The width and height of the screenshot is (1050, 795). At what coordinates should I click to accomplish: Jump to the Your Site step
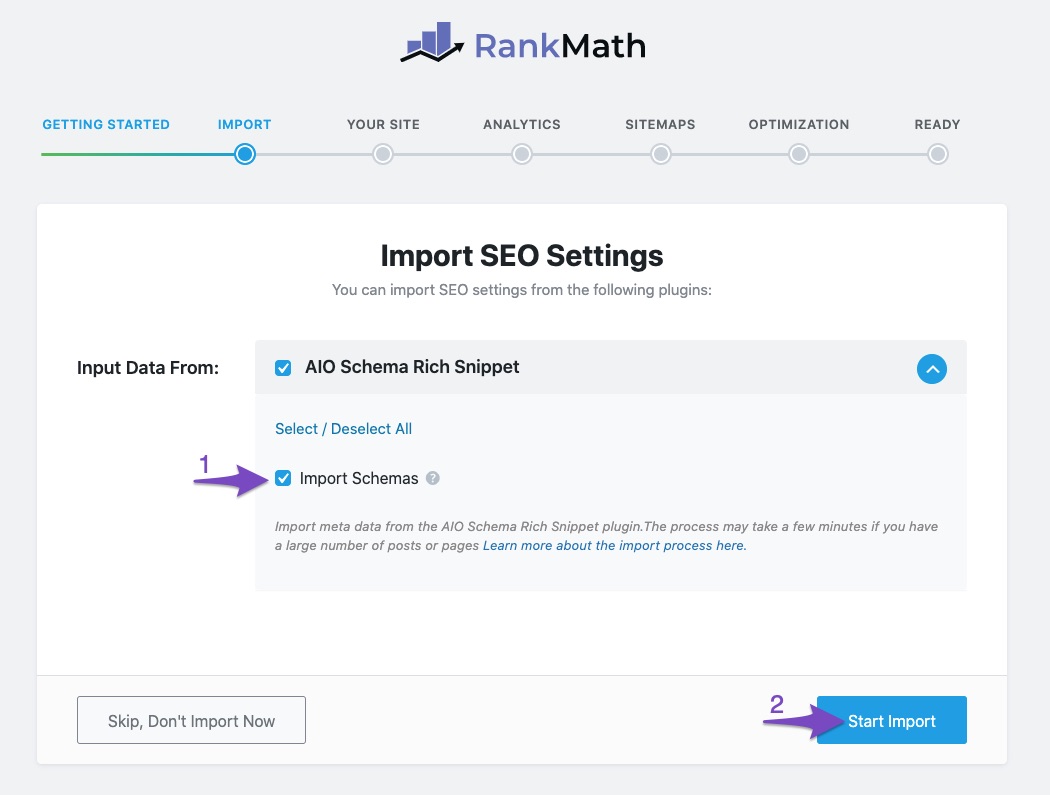pyautogui.click(x=383, y=125)
